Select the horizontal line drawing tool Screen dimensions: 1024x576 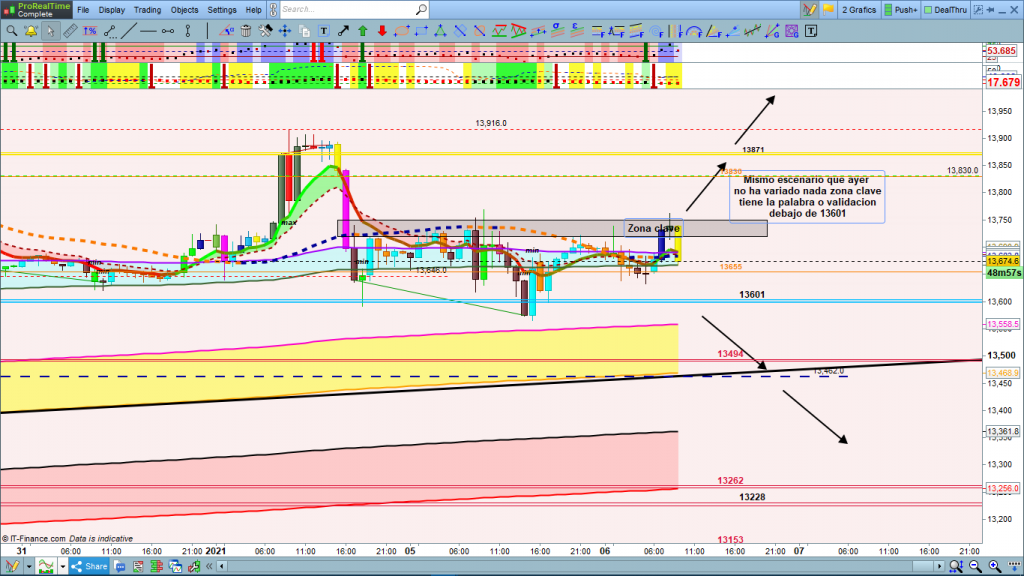point(150,31)
